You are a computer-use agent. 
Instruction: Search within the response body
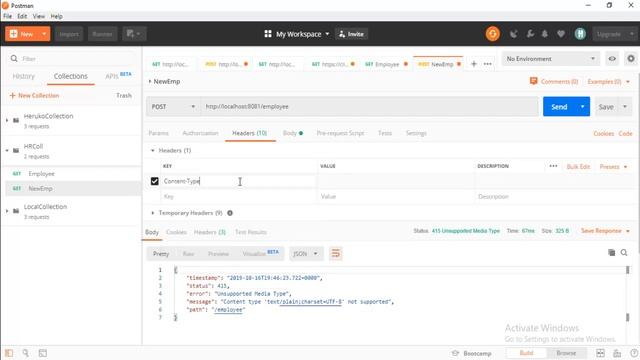pos(624,253)
